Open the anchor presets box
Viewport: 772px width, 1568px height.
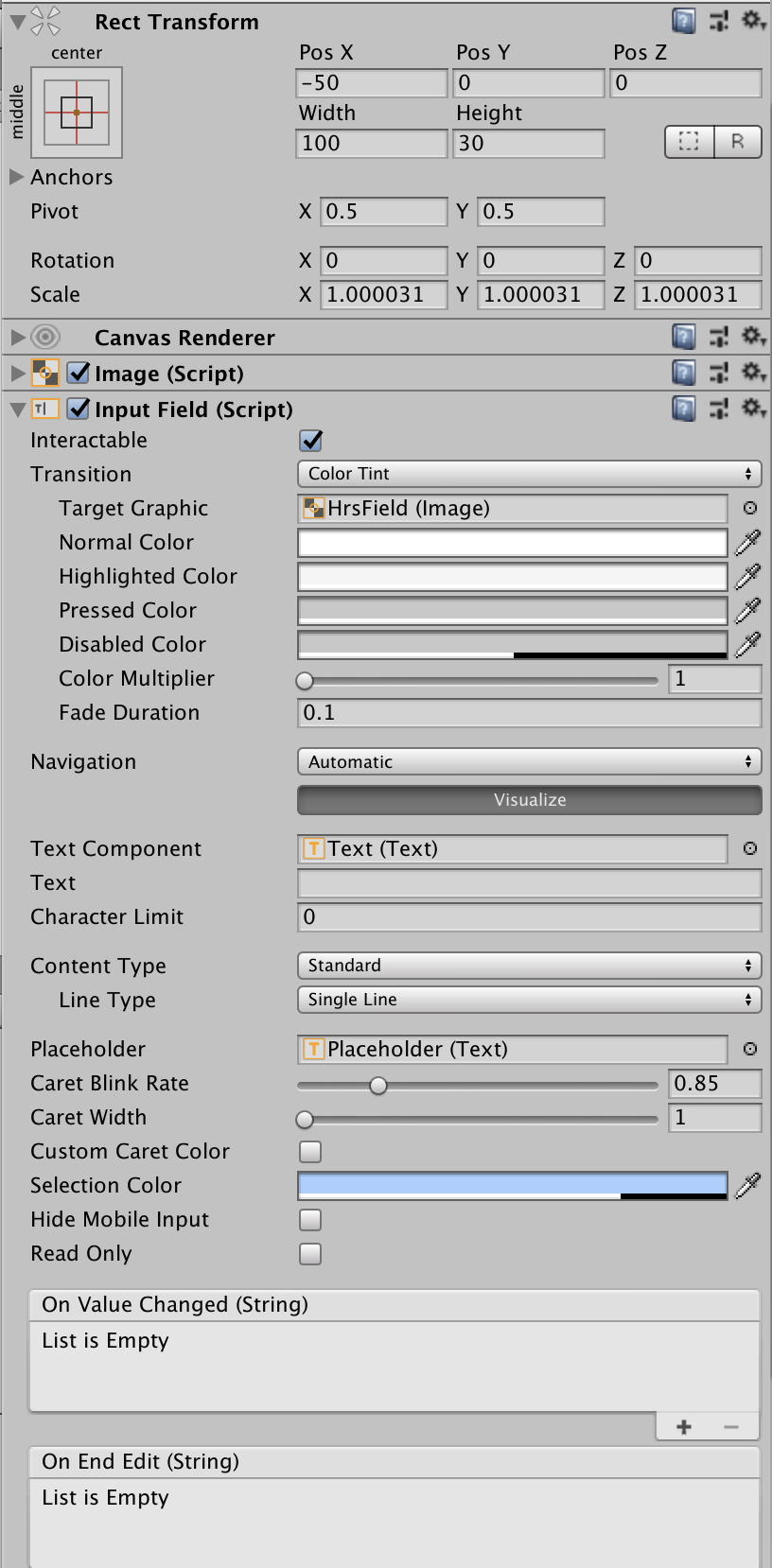coord(77,113)
